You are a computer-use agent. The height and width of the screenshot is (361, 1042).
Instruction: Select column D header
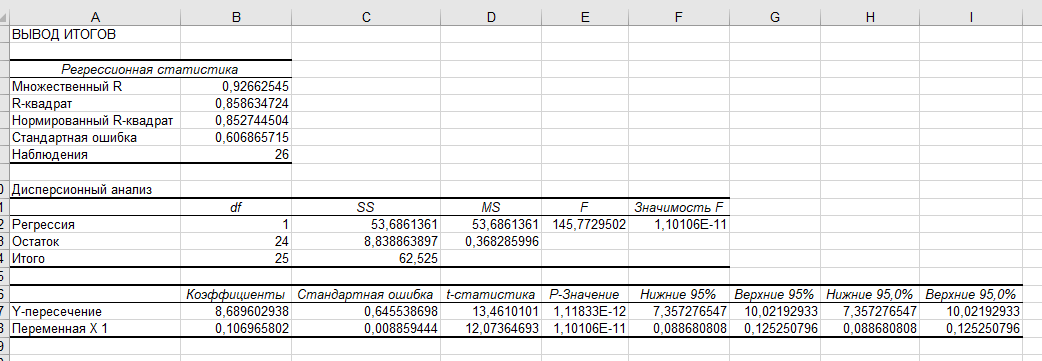click(x=490, y=18)
